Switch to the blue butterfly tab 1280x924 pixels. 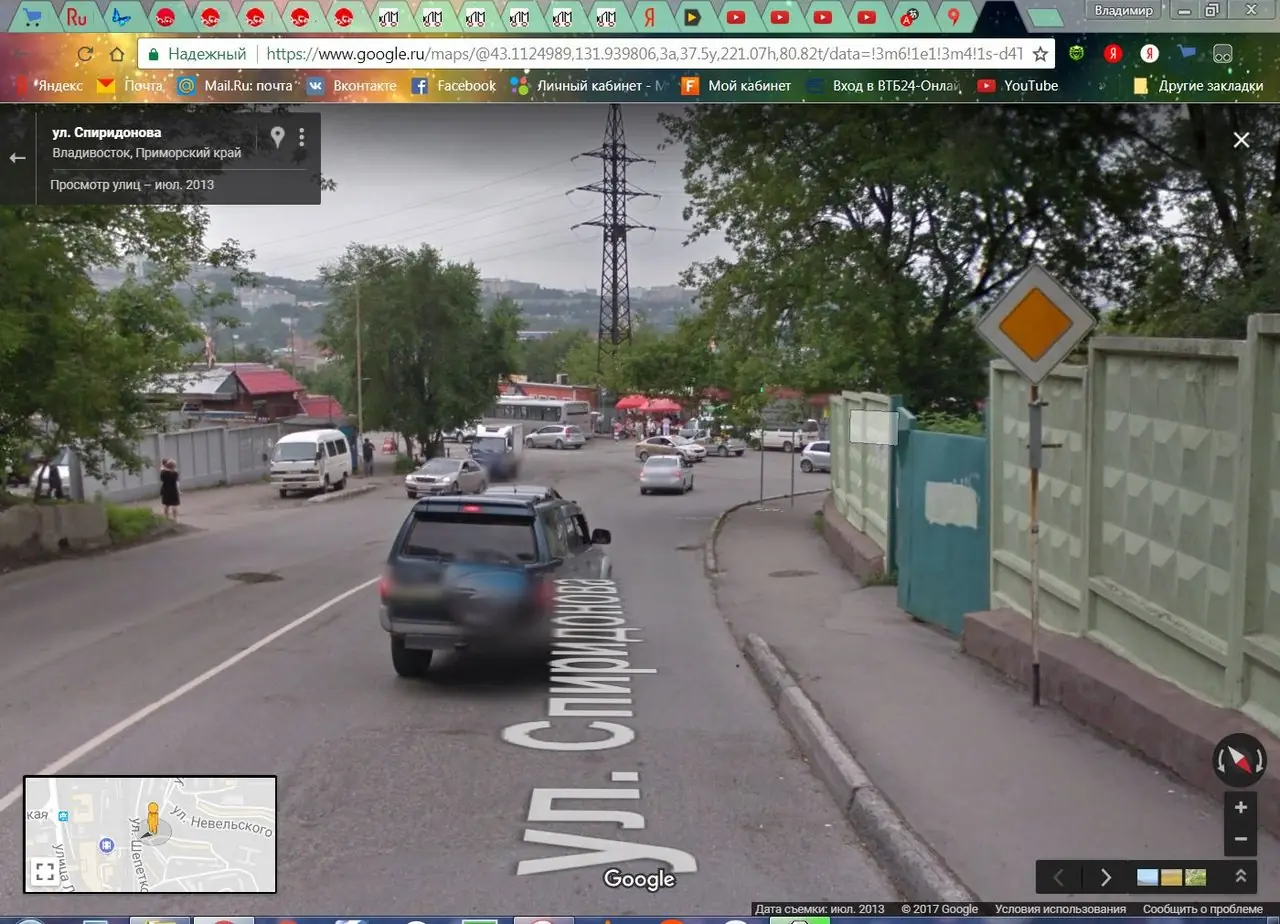tap(121, 16)
